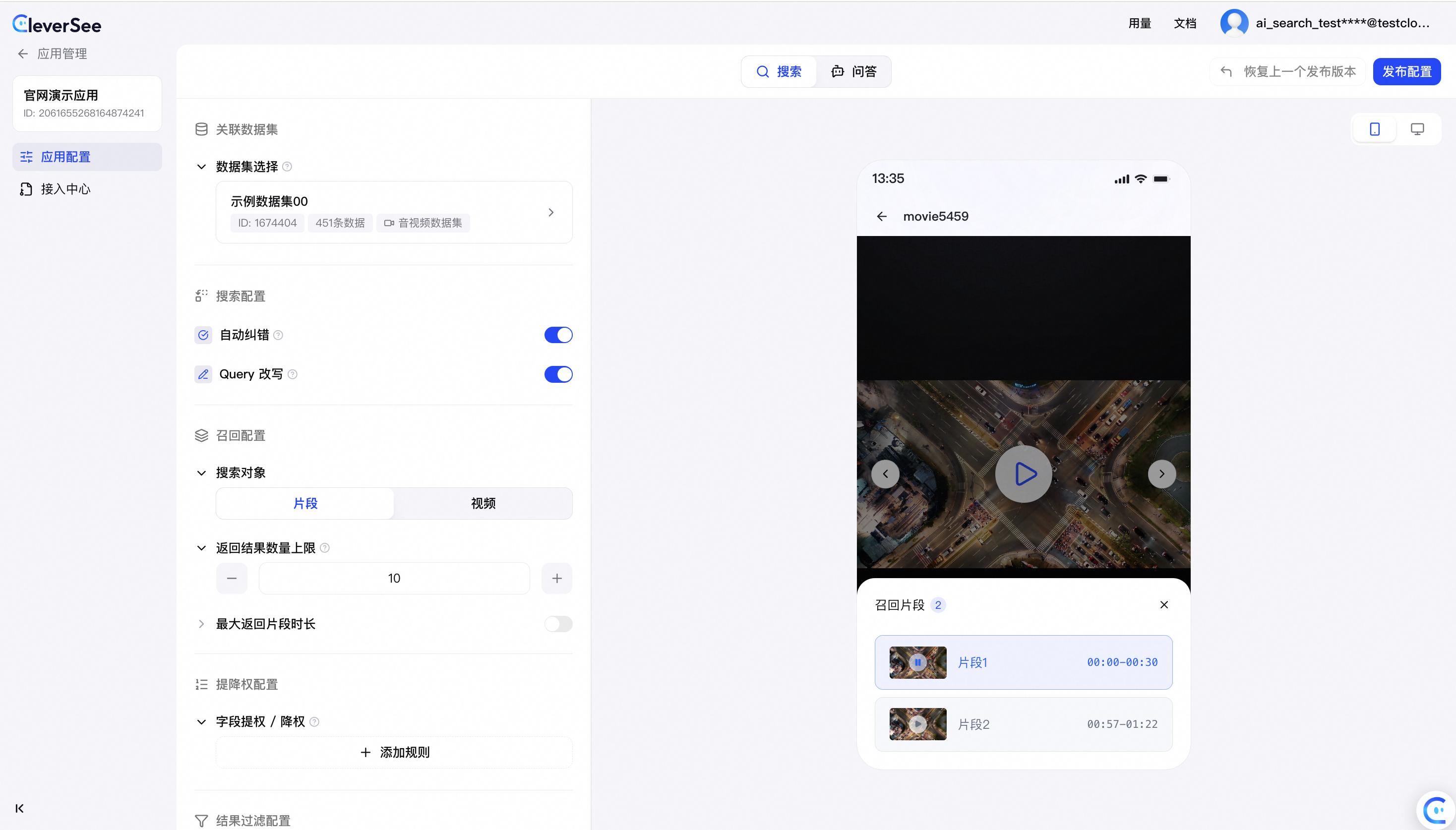
Task: Open 用量 in the top bar
Action: 1140,23
